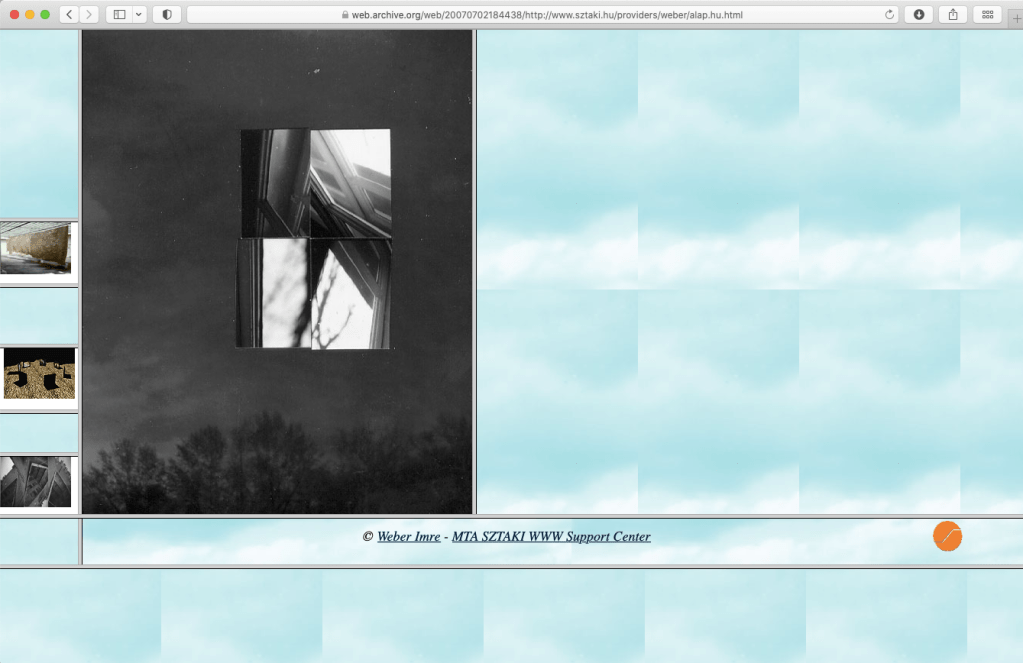Go back with the Safari back arrow
Screen dimensions: 1023x663
tap(69, 14)
